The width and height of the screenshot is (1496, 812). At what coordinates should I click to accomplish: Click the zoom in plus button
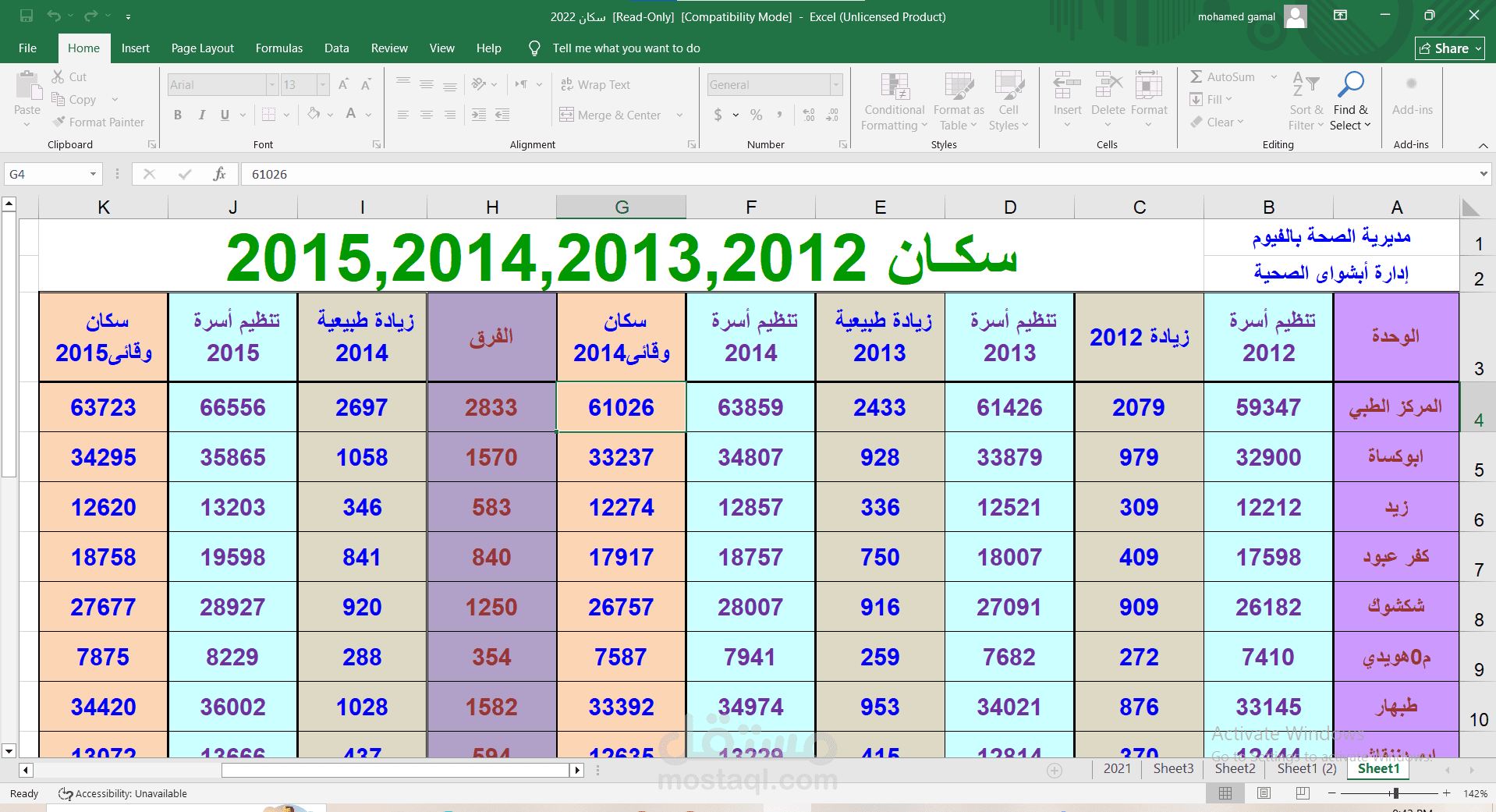pos(1446,793)
